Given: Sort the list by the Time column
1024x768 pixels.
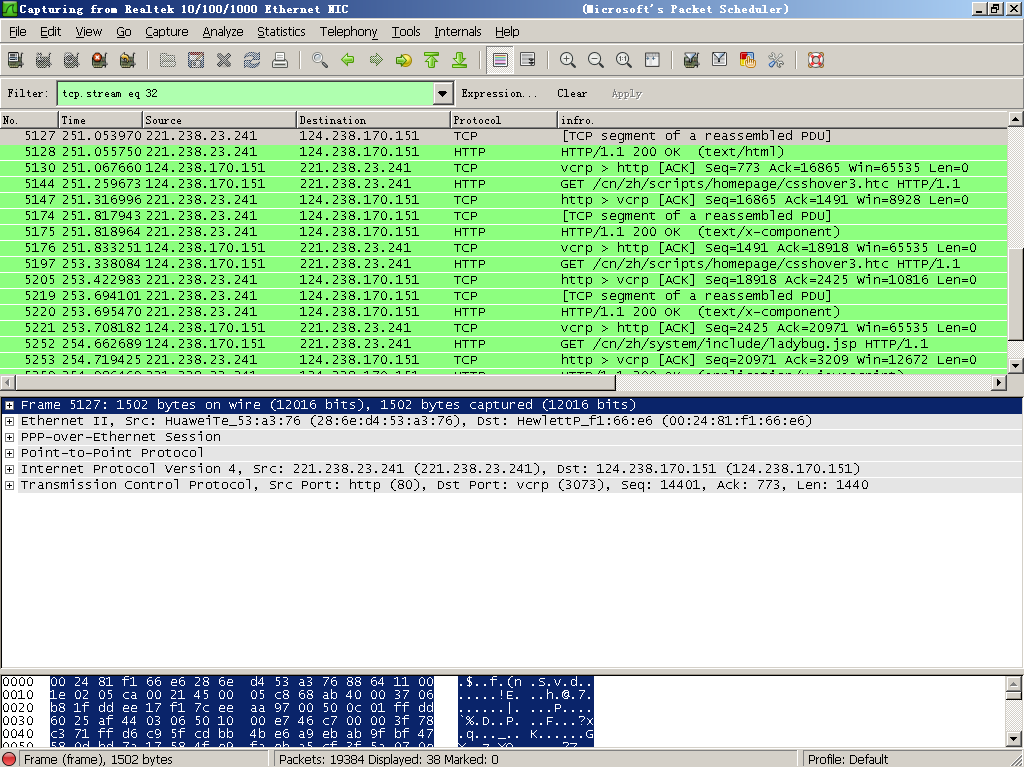Looking at the screenshot, I should 100,120.
